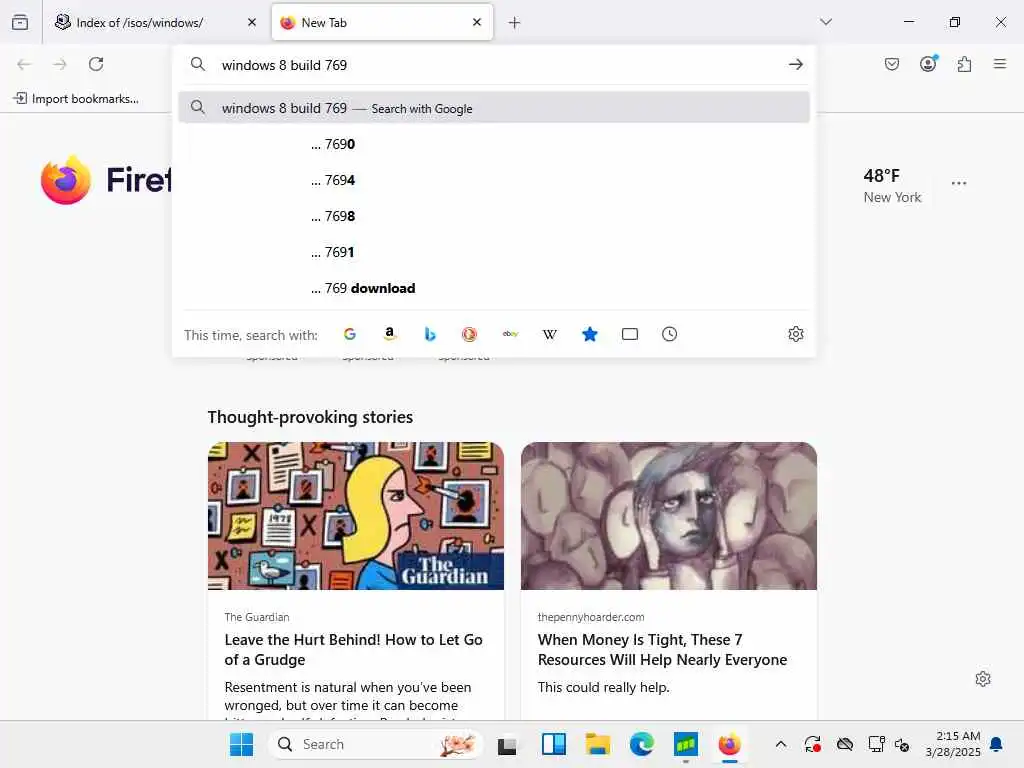Open a new tab with plus button
The width and height of the screenshot is (1024, 768).
click(515, 23)
